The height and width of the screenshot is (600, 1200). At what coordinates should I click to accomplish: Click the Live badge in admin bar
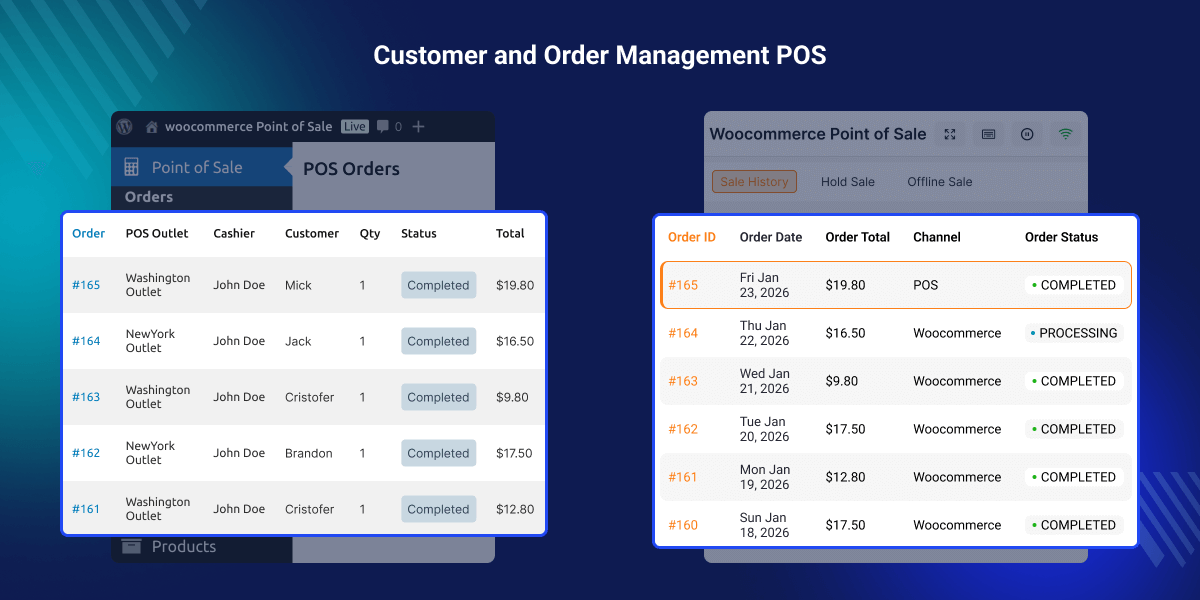(354, 127)
